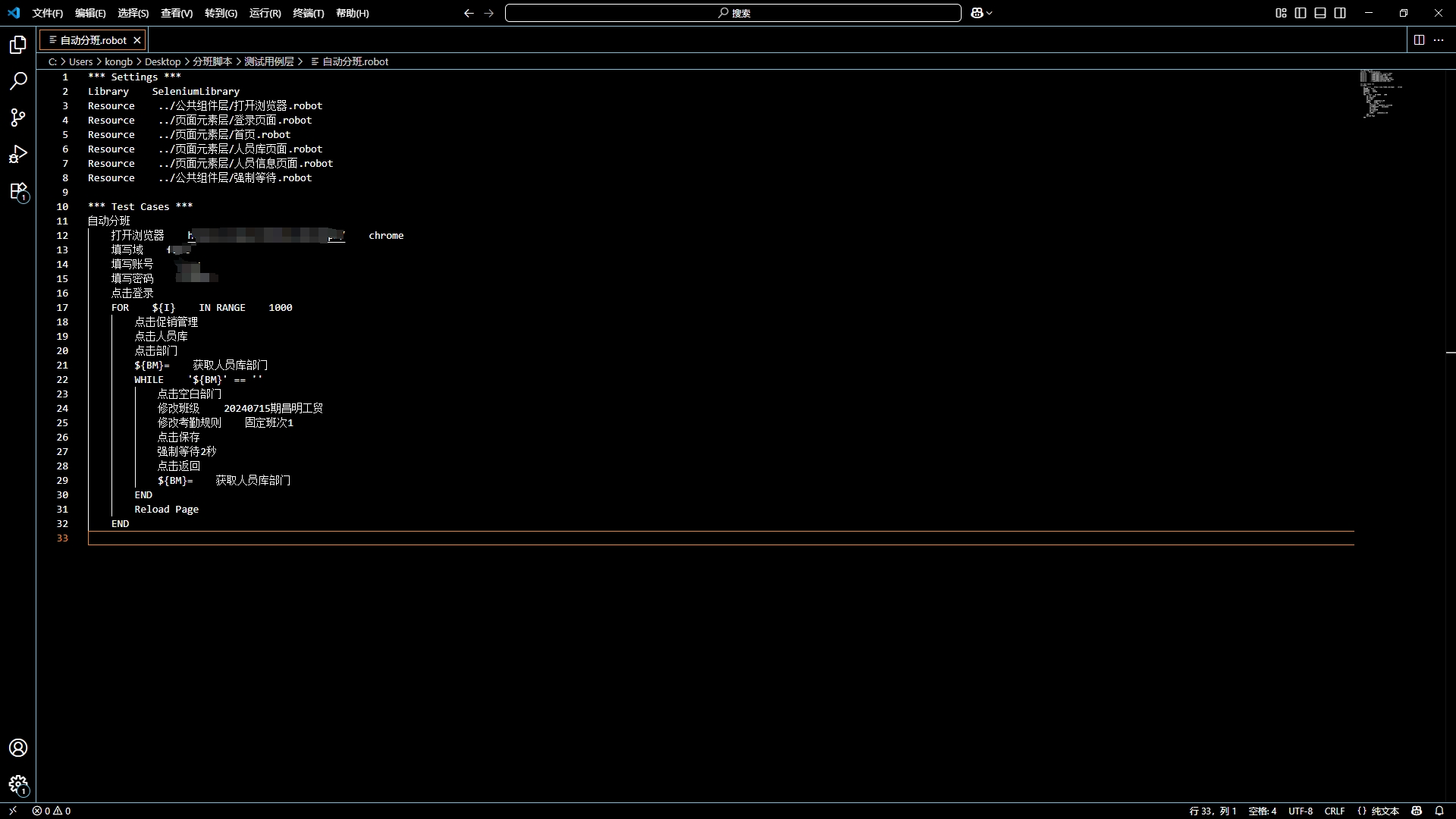Click the notifications bell in status bar
This screenshot has height=819, width=1456.
tap(1439, 811)
